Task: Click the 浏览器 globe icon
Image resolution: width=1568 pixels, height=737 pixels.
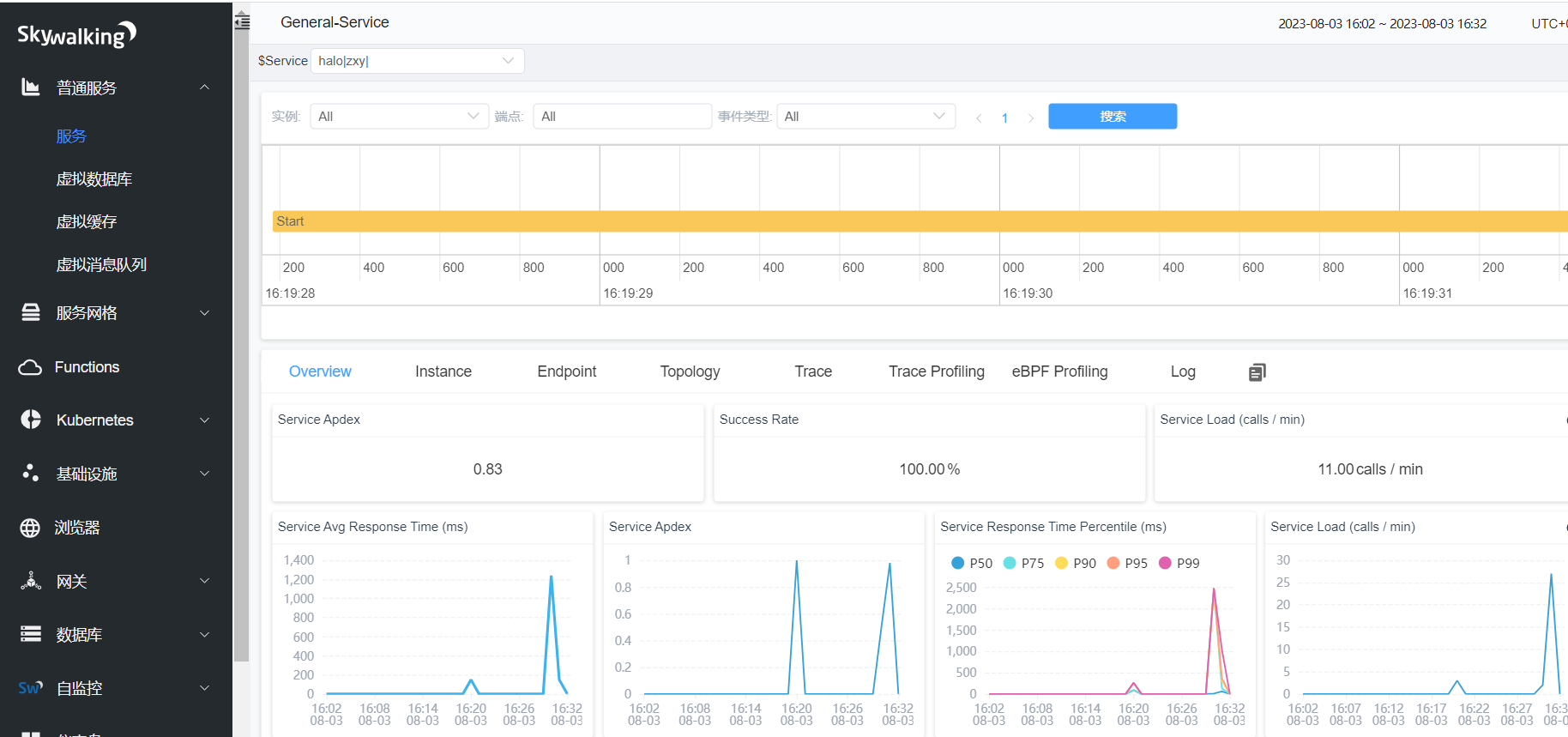Action: pyautogui.click(x=30, y=528)
